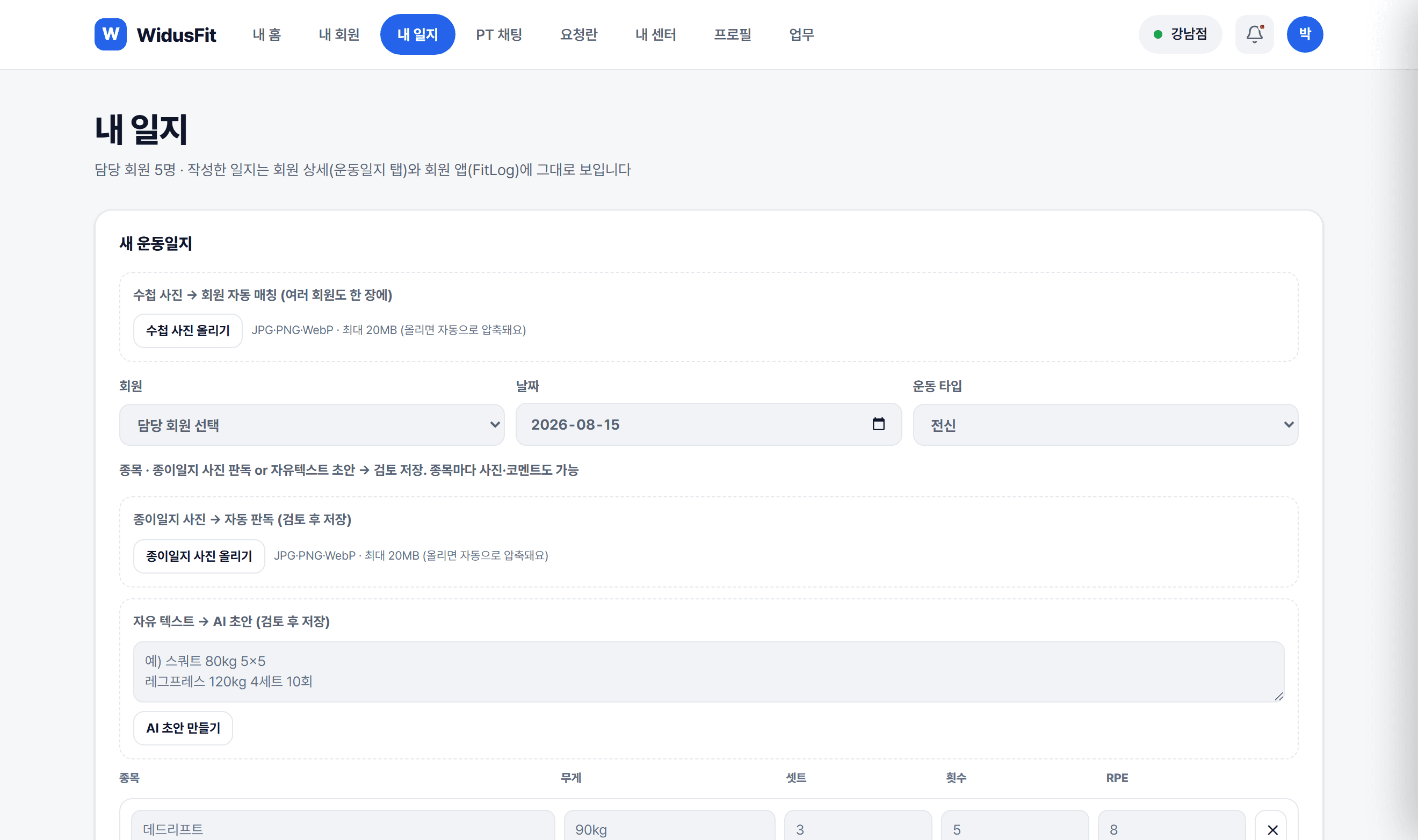
Task: Open the date picker calendar icon
Action: (x=878, y=424)
